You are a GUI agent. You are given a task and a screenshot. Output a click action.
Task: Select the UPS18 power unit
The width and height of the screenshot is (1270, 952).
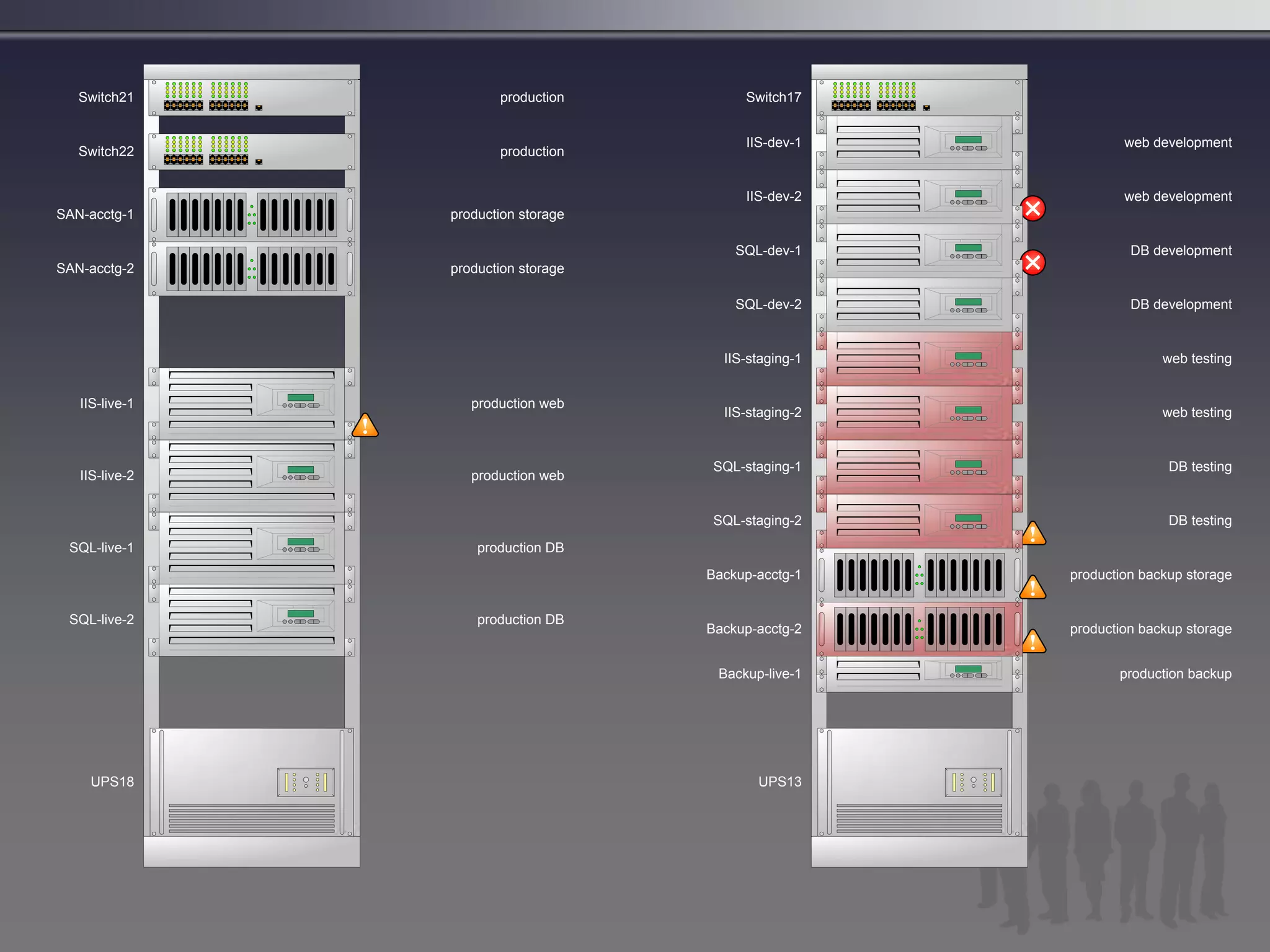252,782
